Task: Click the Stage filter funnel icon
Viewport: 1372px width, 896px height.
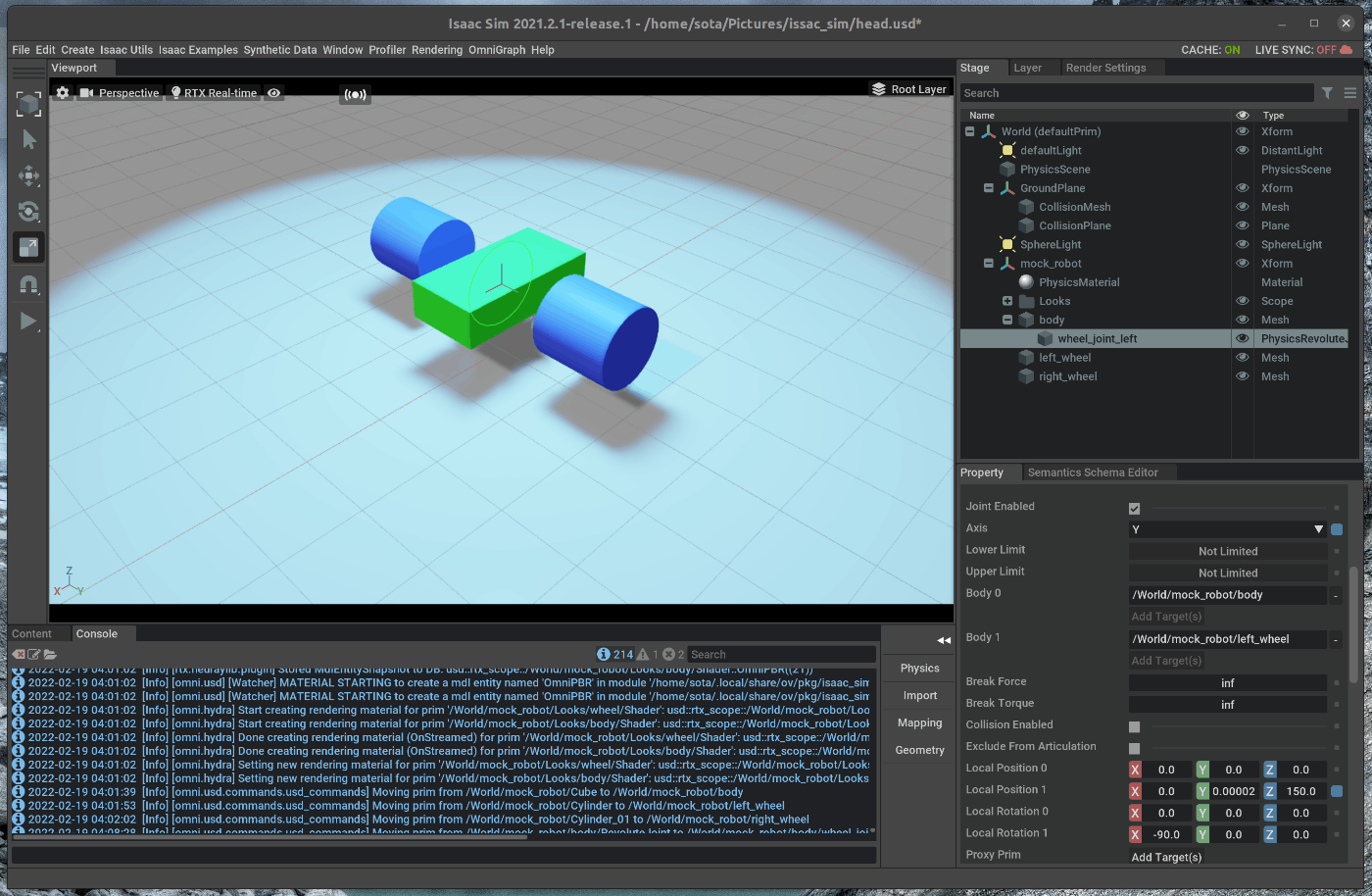Action: [x=1327, y=93]
